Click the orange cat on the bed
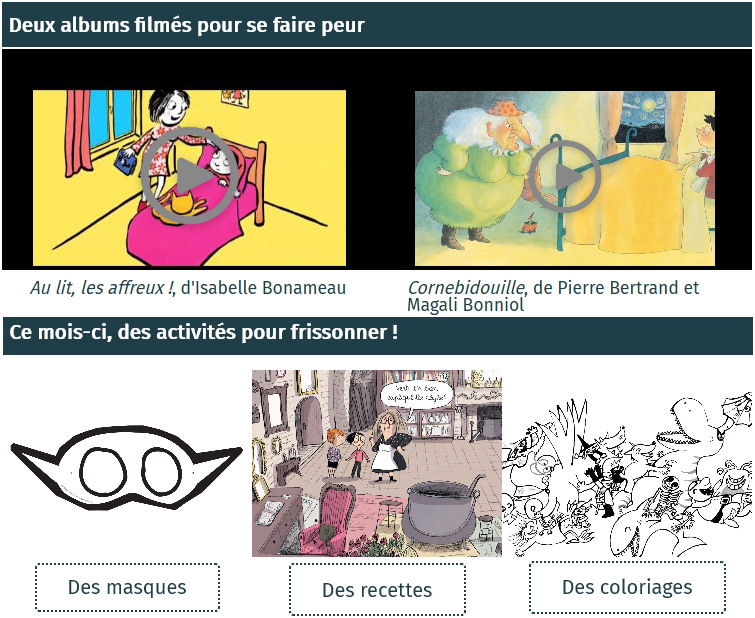This screenshot has height=618, width=755. tap(179, 208)
